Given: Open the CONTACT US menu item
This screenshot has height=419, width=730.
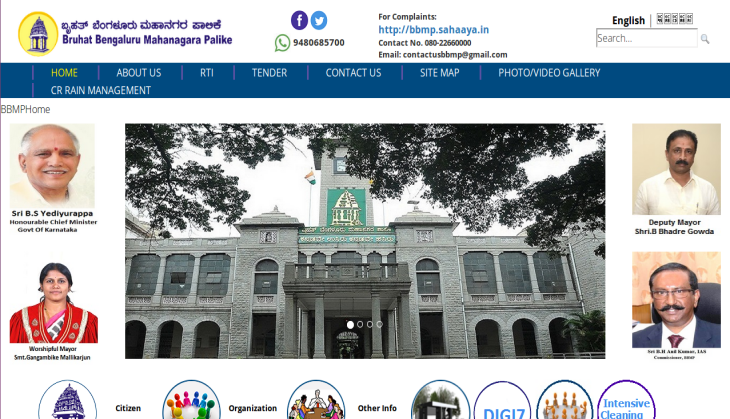Looking at the screenshot, I should 353,73.
